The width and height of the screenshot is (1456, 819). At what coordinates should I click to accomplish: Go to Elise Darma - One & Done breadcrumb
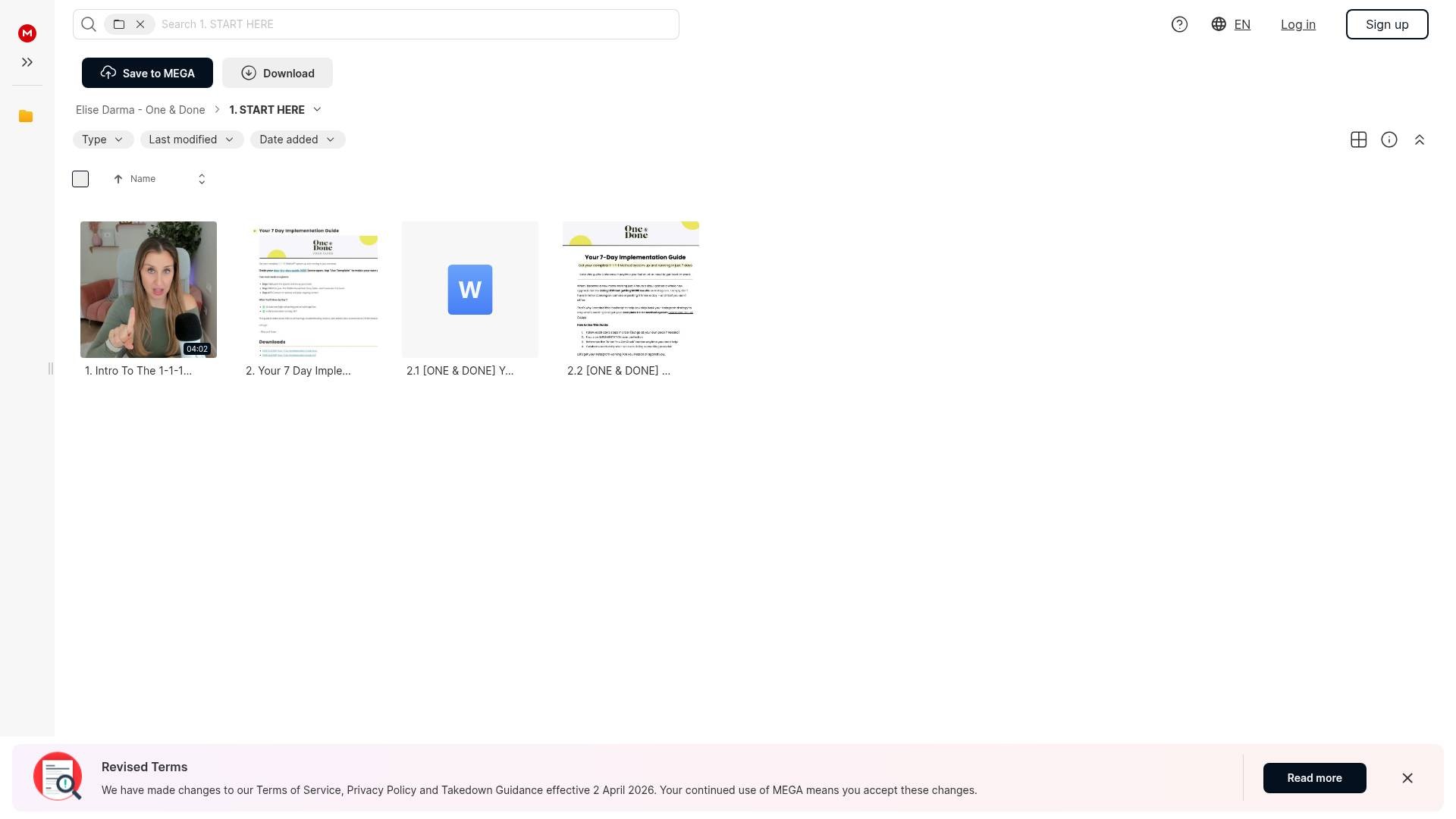140,110
